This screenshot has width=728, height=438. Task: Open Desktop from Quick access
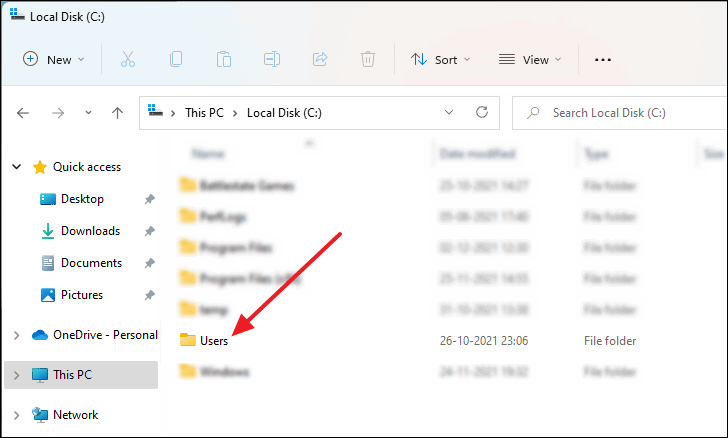[82, 199]
